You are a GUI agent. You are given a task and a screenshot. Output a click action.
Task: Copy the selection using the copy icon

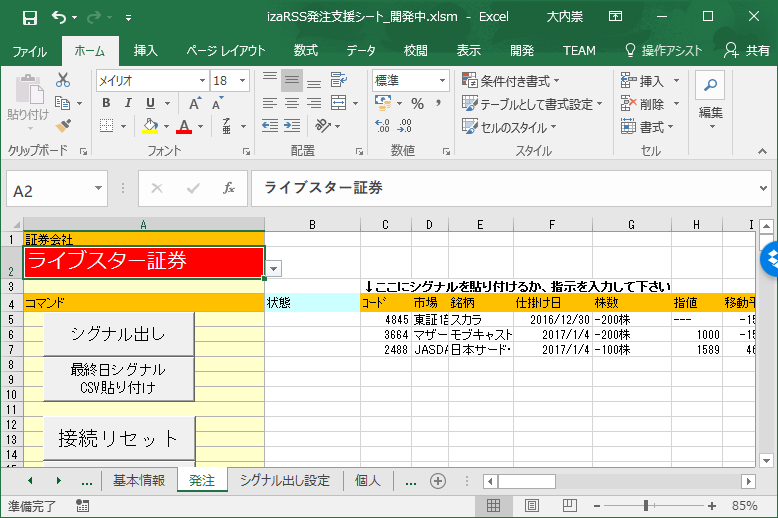tap(63, 103)
